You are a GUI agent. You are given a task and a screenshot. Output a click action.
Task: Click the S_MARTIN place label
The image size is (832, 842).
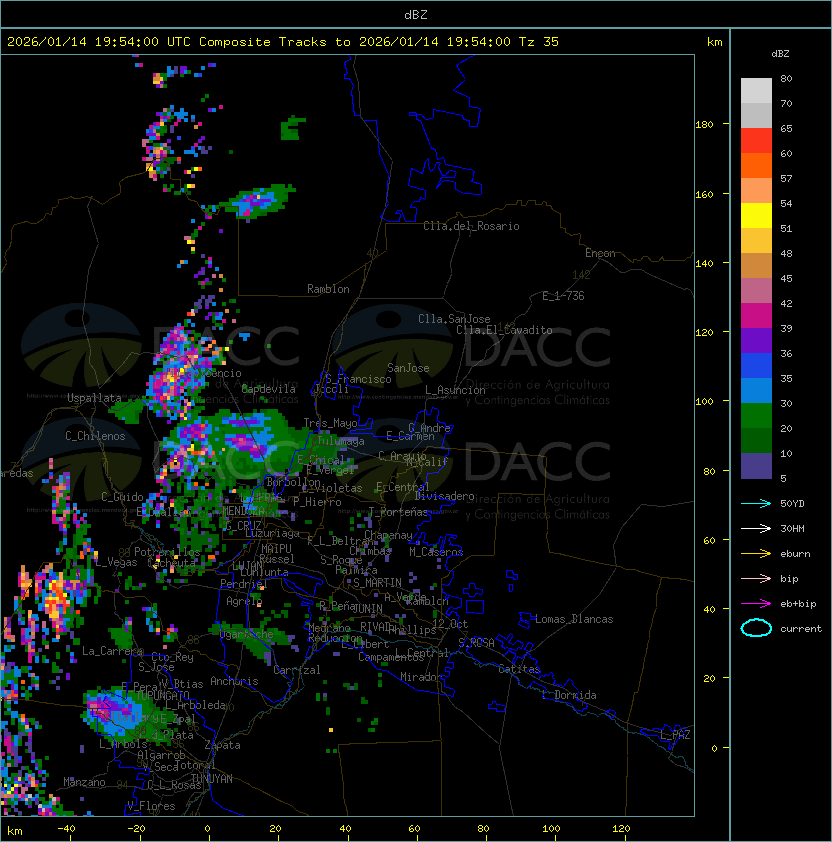tap(377, 583)
